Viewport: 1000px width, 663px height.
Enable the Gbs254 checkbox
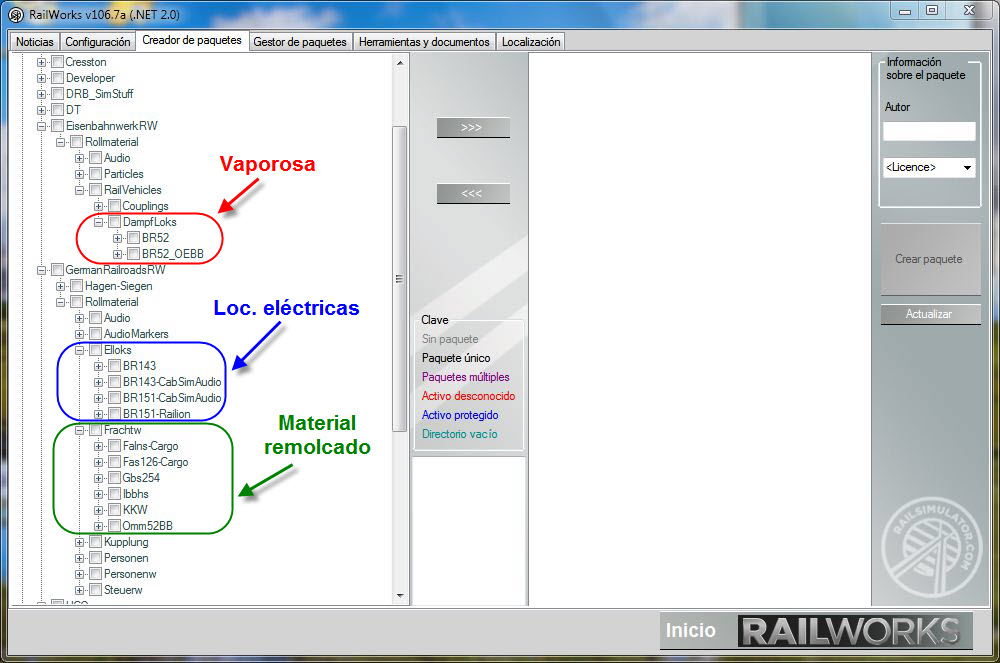click(114, 478)
